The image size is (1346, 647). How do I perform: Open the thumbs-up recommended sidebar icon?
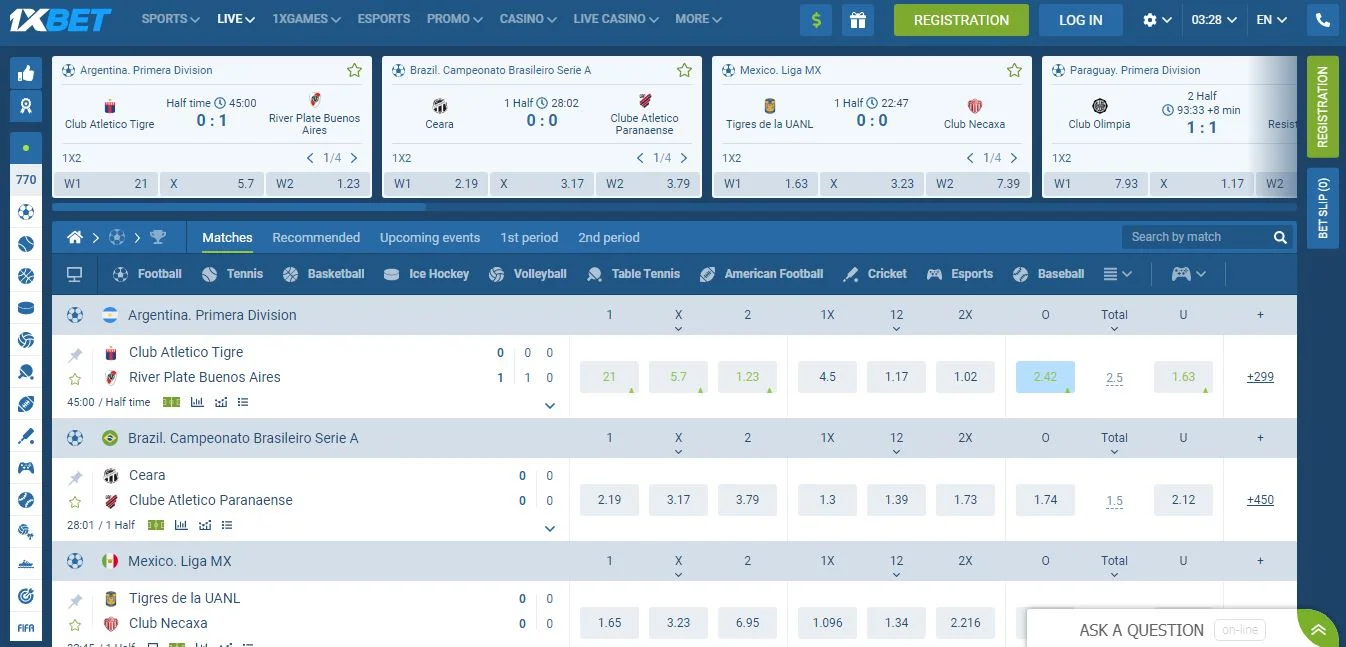26,73
